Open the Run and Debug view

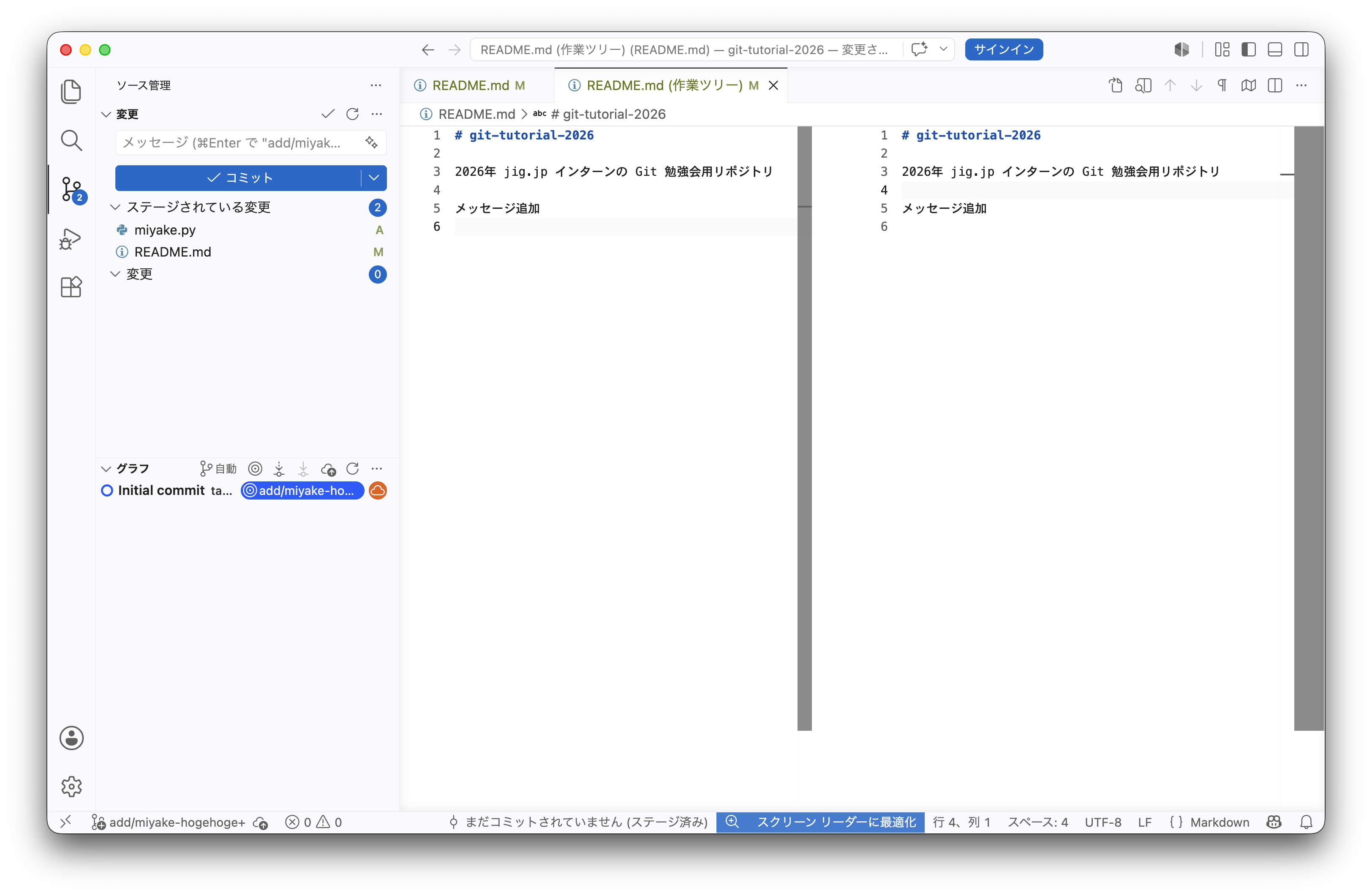point(71,238)
